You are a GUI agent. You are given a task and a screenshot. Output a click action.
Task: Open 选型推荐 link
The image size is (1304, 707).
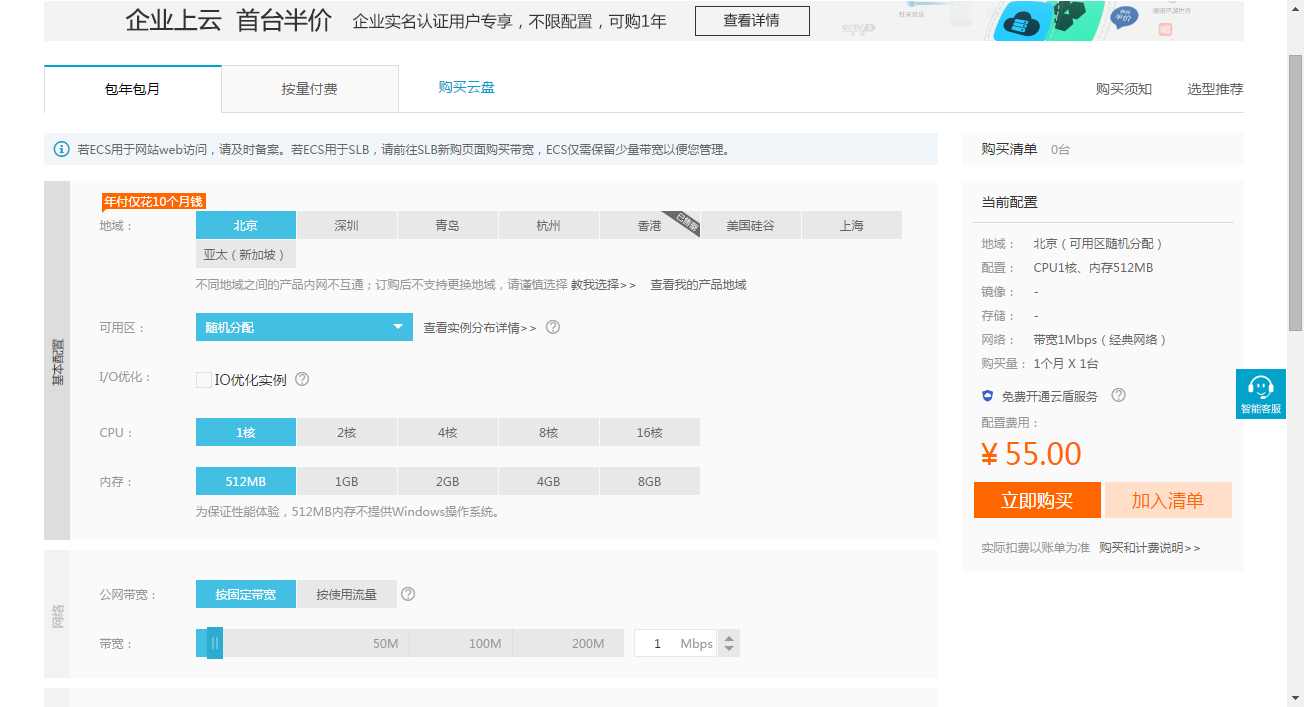pyautogui.click(x=1215, y=89)
